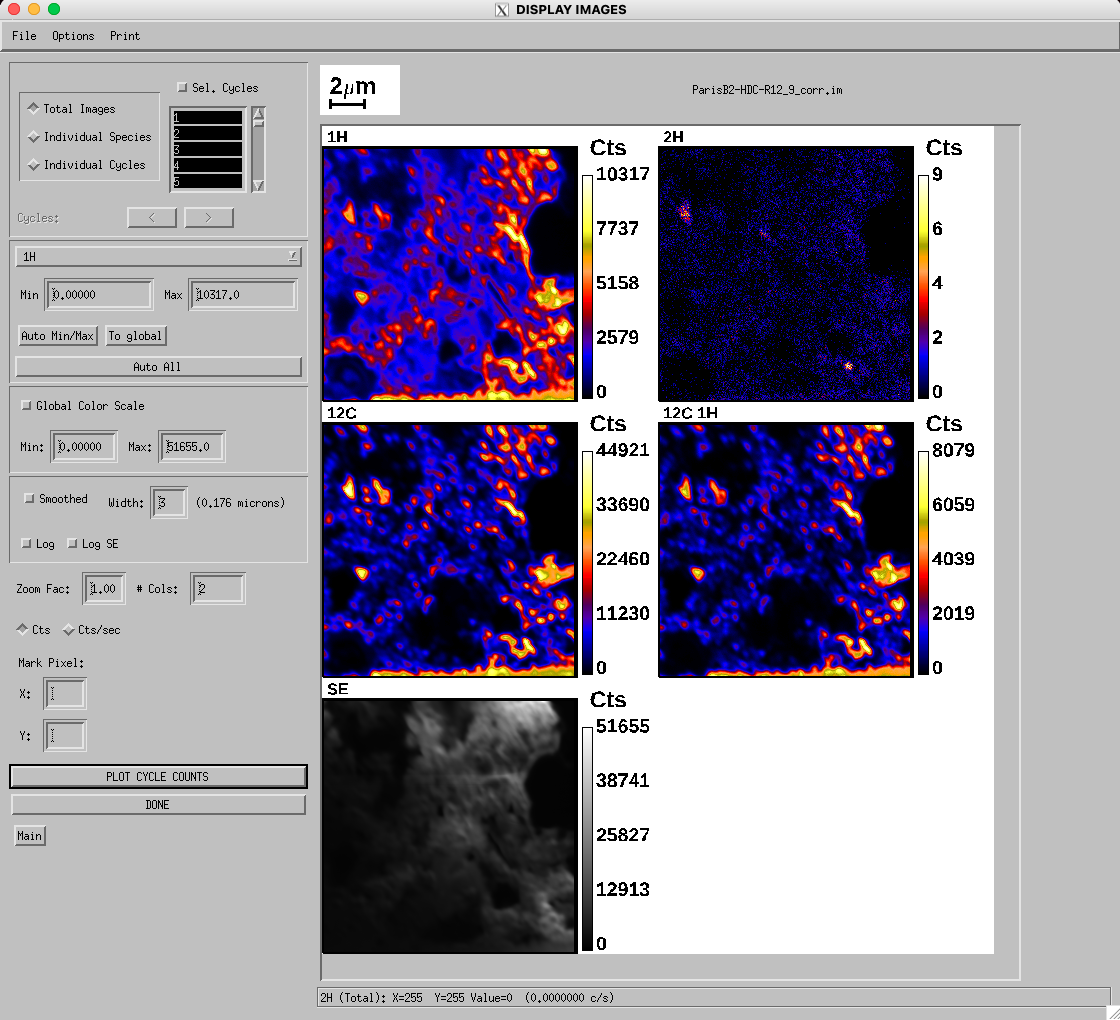
Task: Click the previous cycle arrow button
Action: point(152,217)
